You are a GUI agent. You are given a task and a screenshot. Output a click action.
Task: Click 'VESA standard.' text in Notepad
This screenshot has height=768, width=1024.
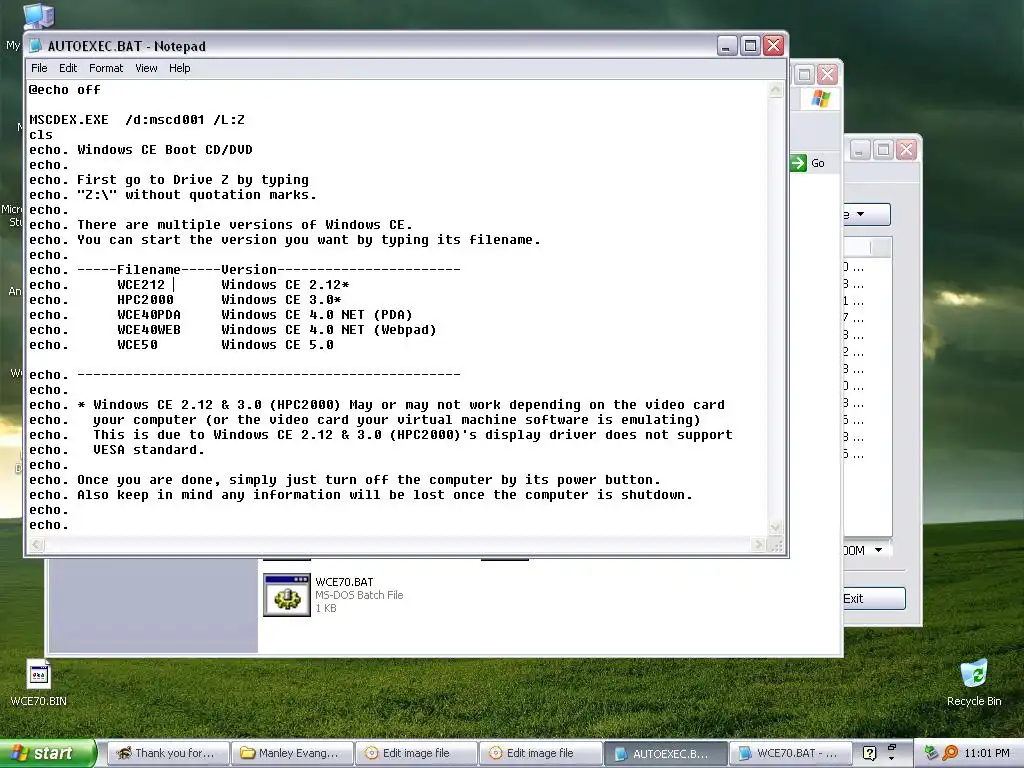tap(148, 450)
